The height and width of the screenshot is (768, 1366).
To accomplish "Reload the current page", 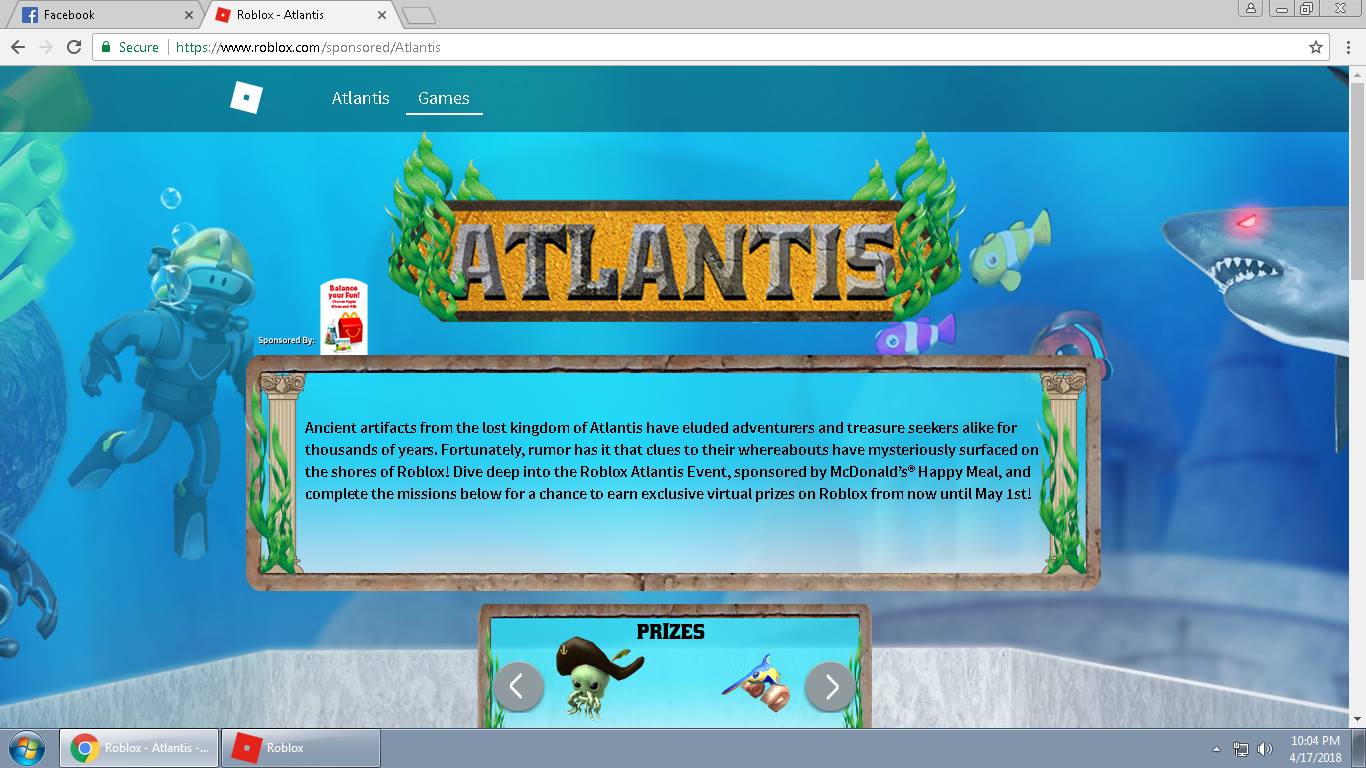I will point(73,47).
